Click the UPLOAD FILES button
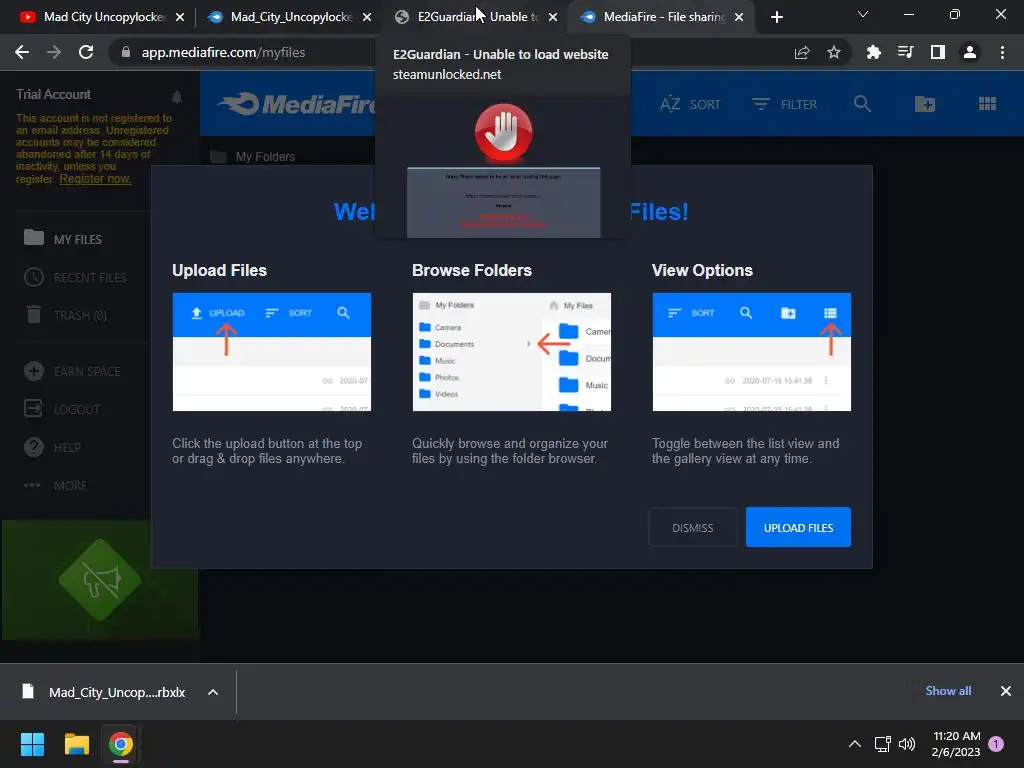The width and height of the screenshot is (1024, 768). 798,528
